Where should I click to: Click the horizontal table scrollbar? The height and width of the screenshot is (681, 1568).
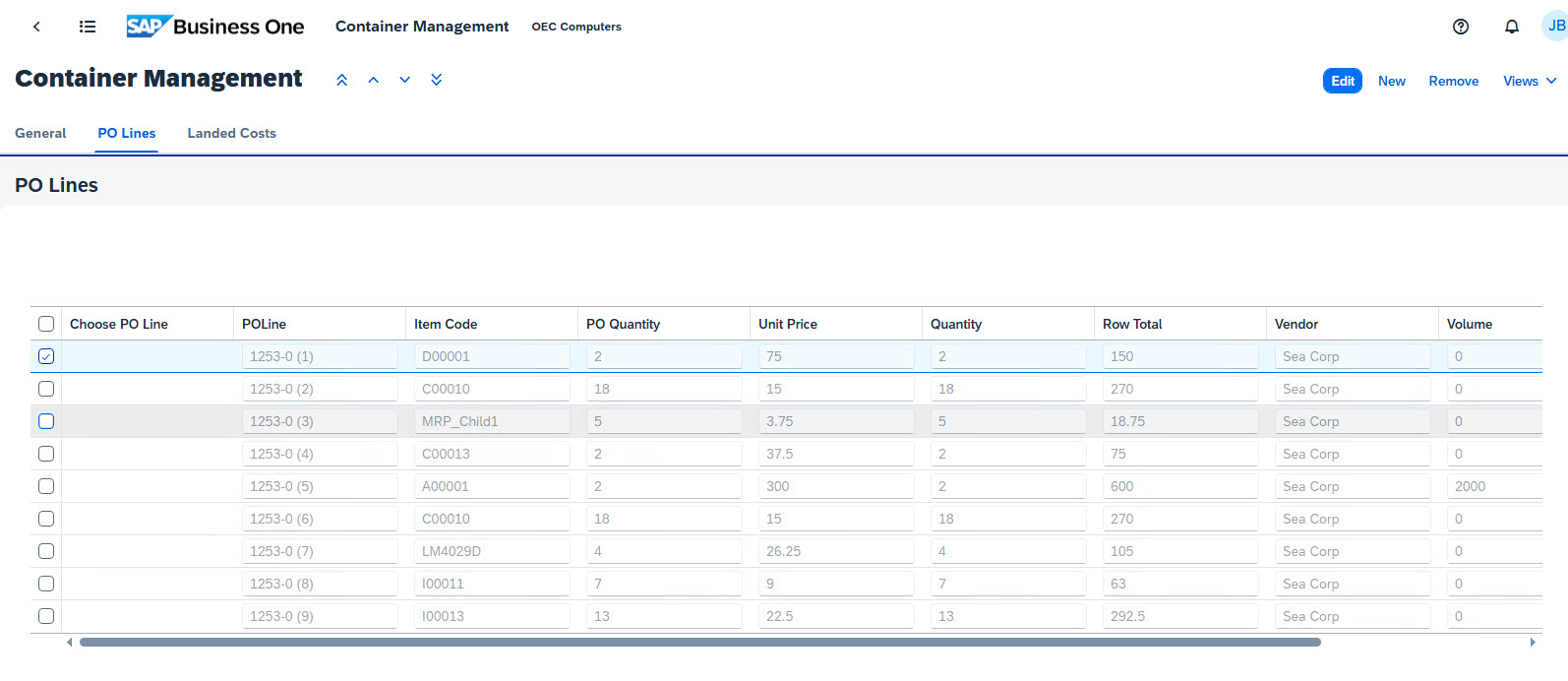coord(700,642)
